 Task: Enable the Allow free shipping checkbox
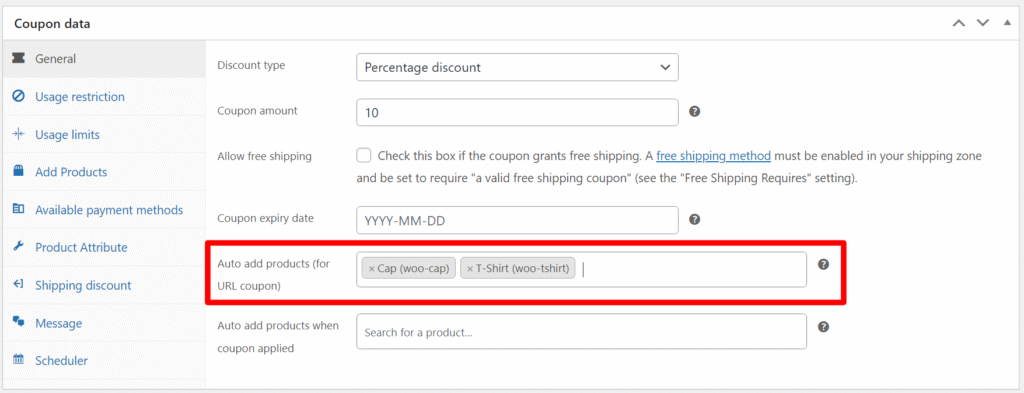[364, 156]
